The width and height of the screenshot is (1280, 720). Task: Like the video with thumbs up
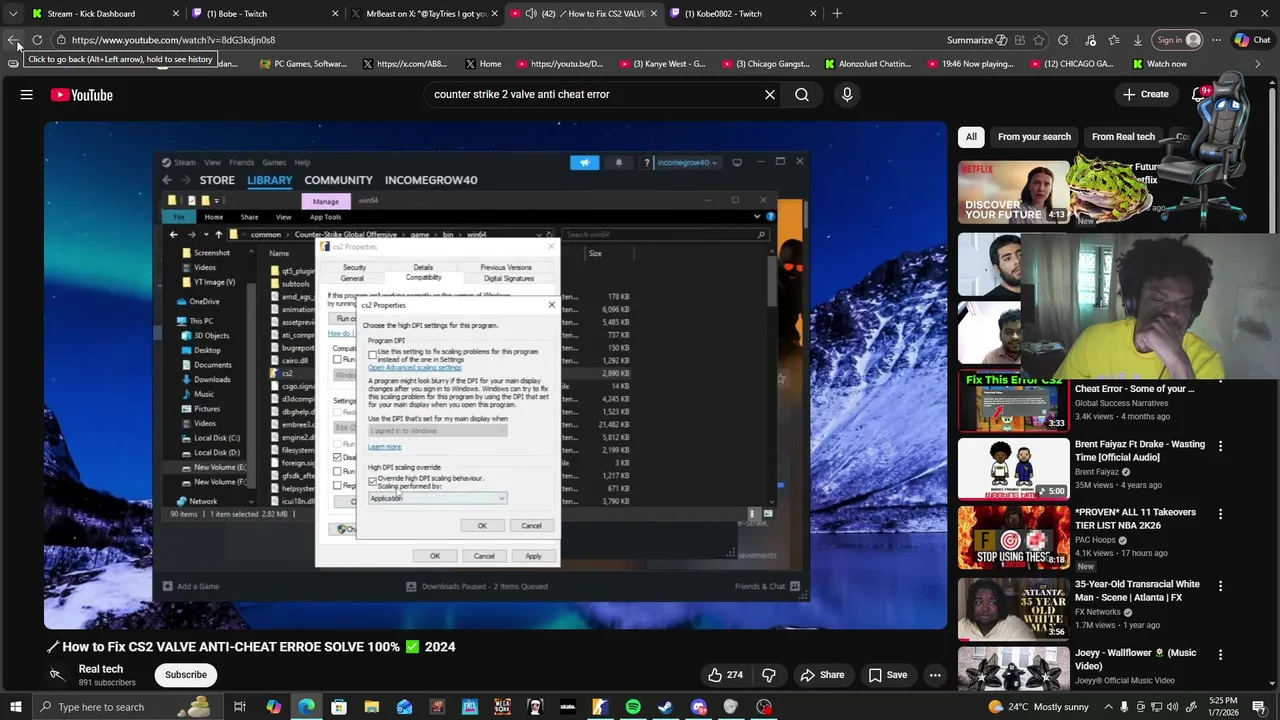[726, 675]
